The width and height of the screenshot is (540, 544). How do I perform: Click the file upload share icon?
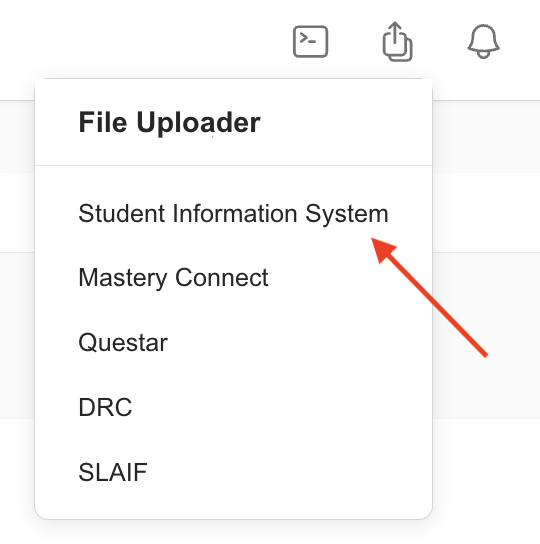pos(397,41)
